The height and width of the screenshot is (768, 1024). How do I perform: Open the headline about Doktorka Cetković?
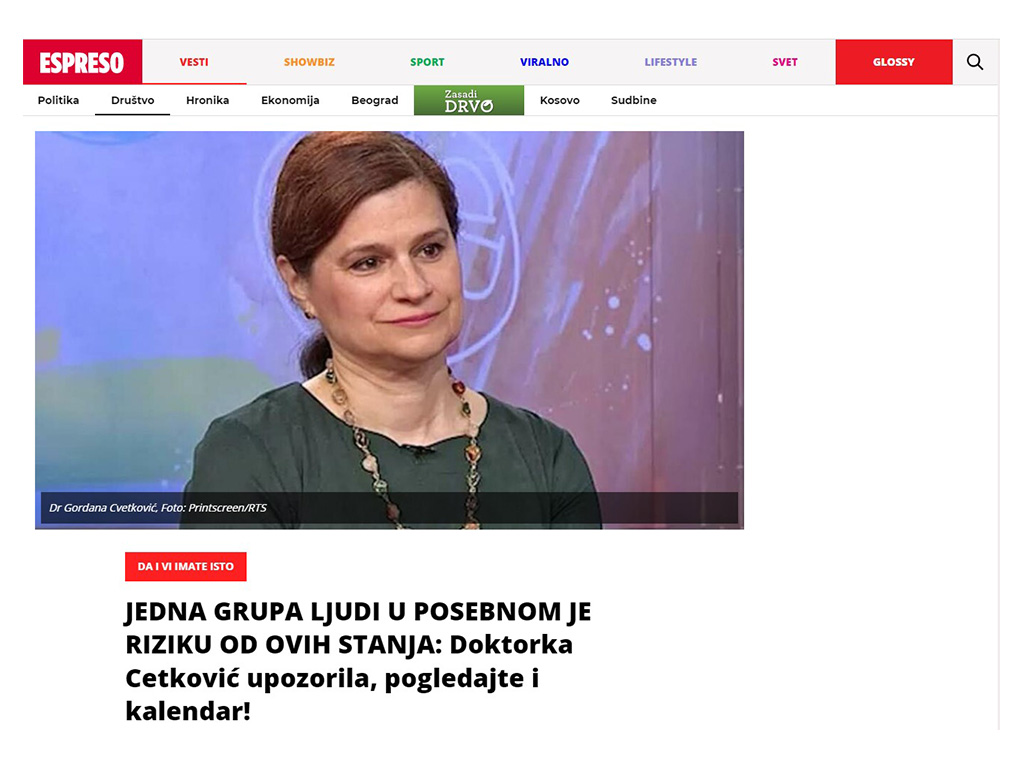pyautogui.click(x=358, y=661)
